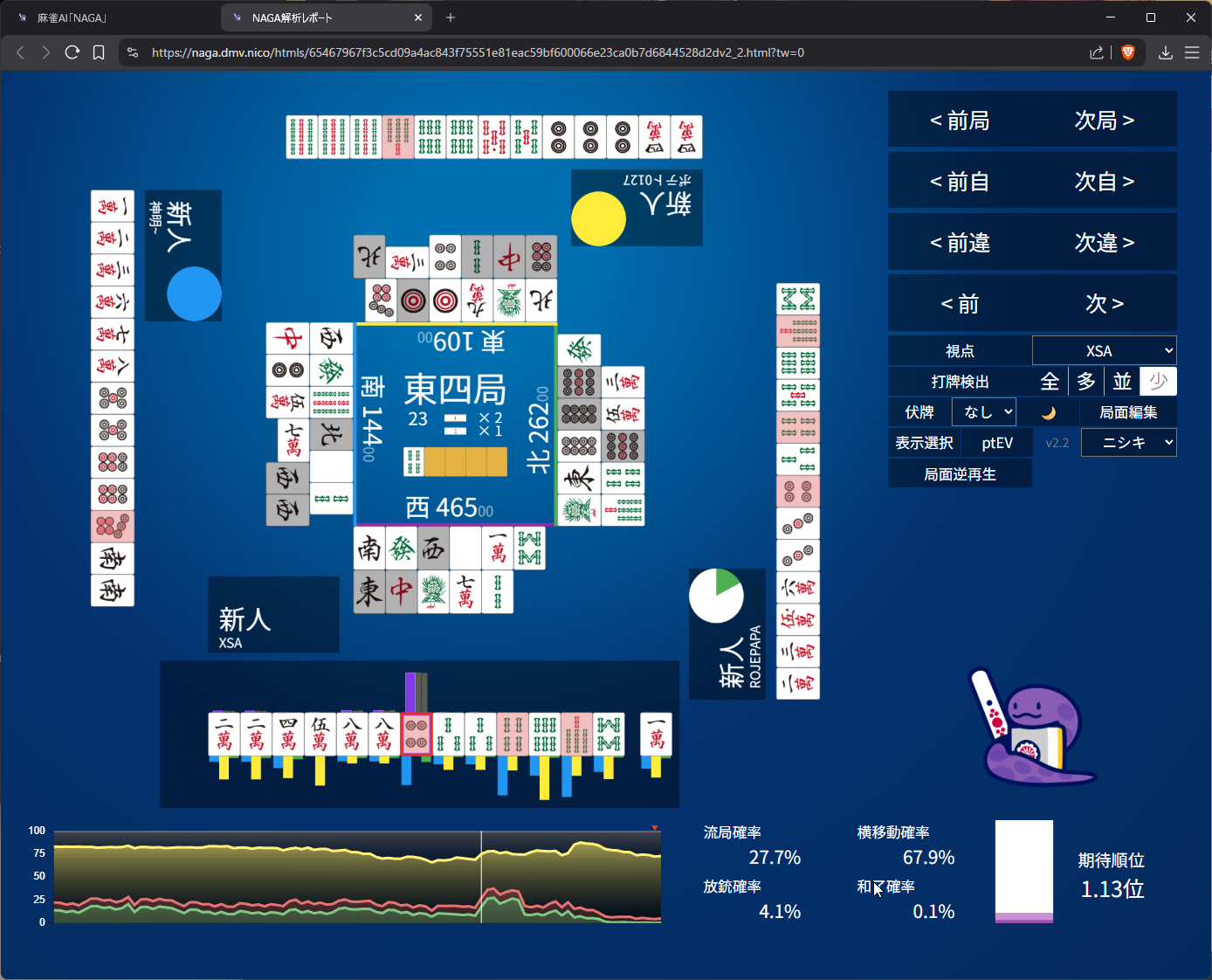
Task: Reload the page with the refresh icon
Action: tap(72, 52)
